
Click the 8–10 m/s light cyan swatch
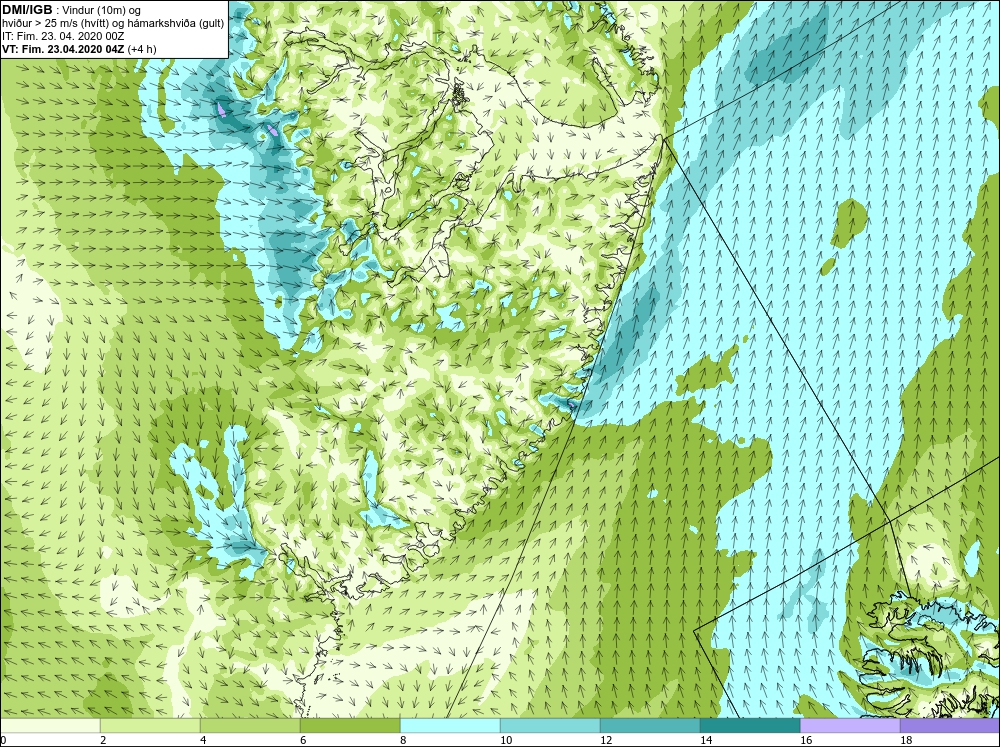[450, 726]
